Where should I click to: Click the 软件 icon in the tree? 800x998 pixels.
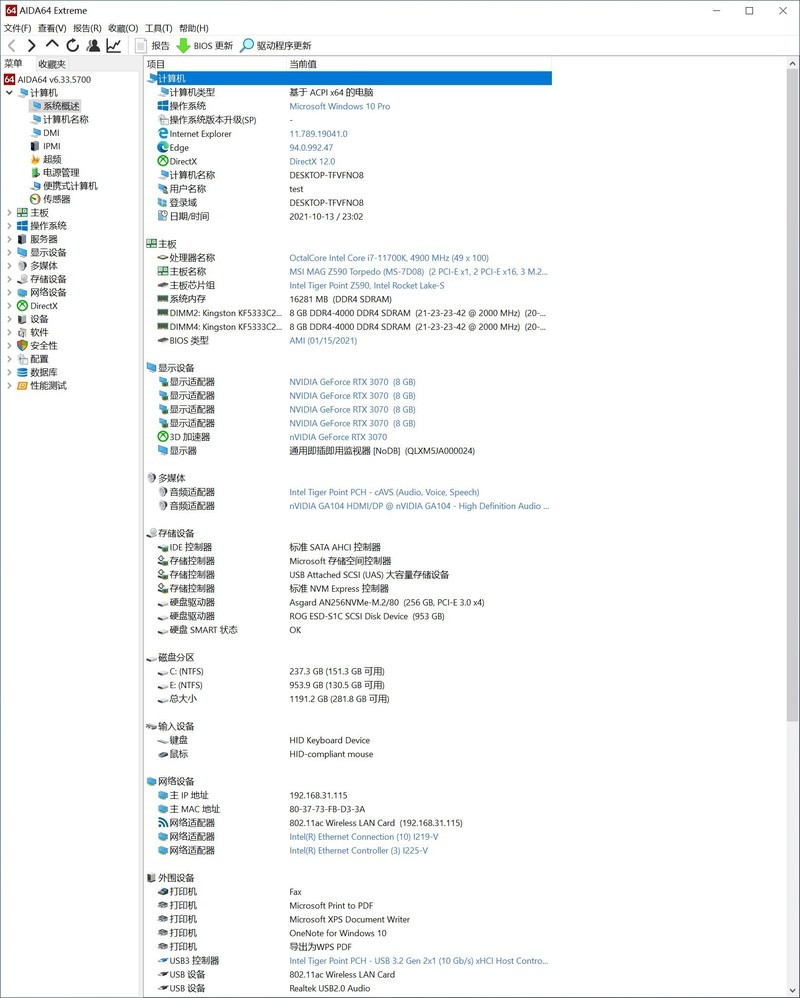click(x=22, y=332)
